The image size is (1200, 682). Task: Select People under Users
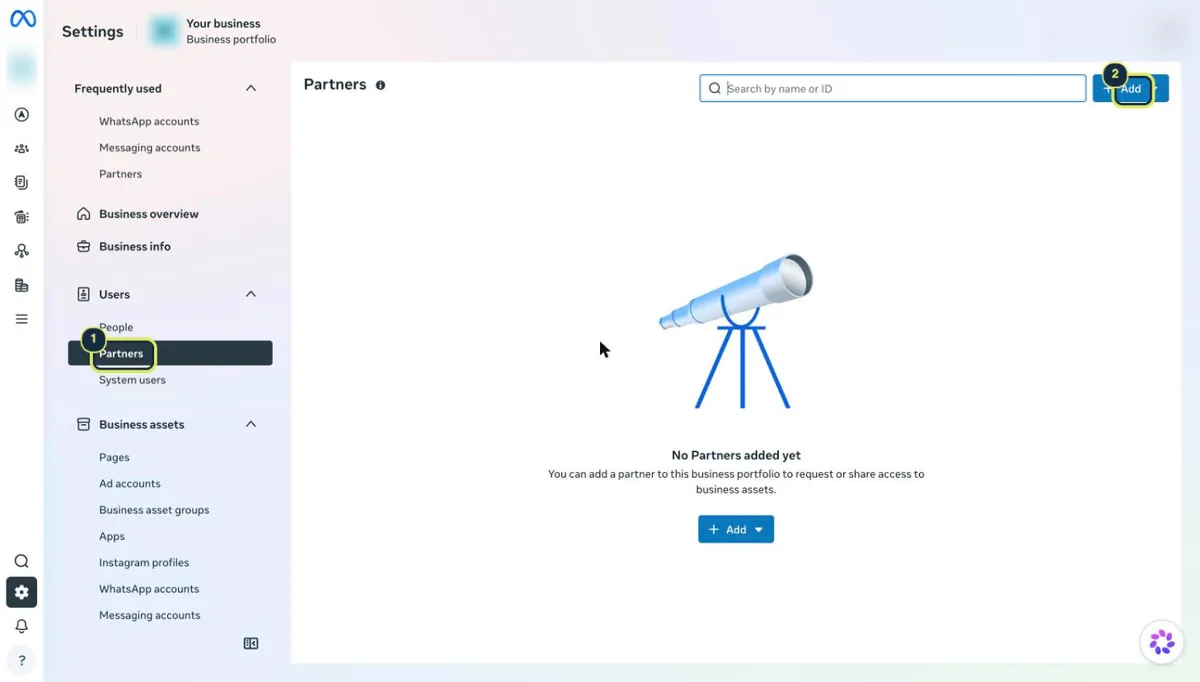click(x=116, y=327)
